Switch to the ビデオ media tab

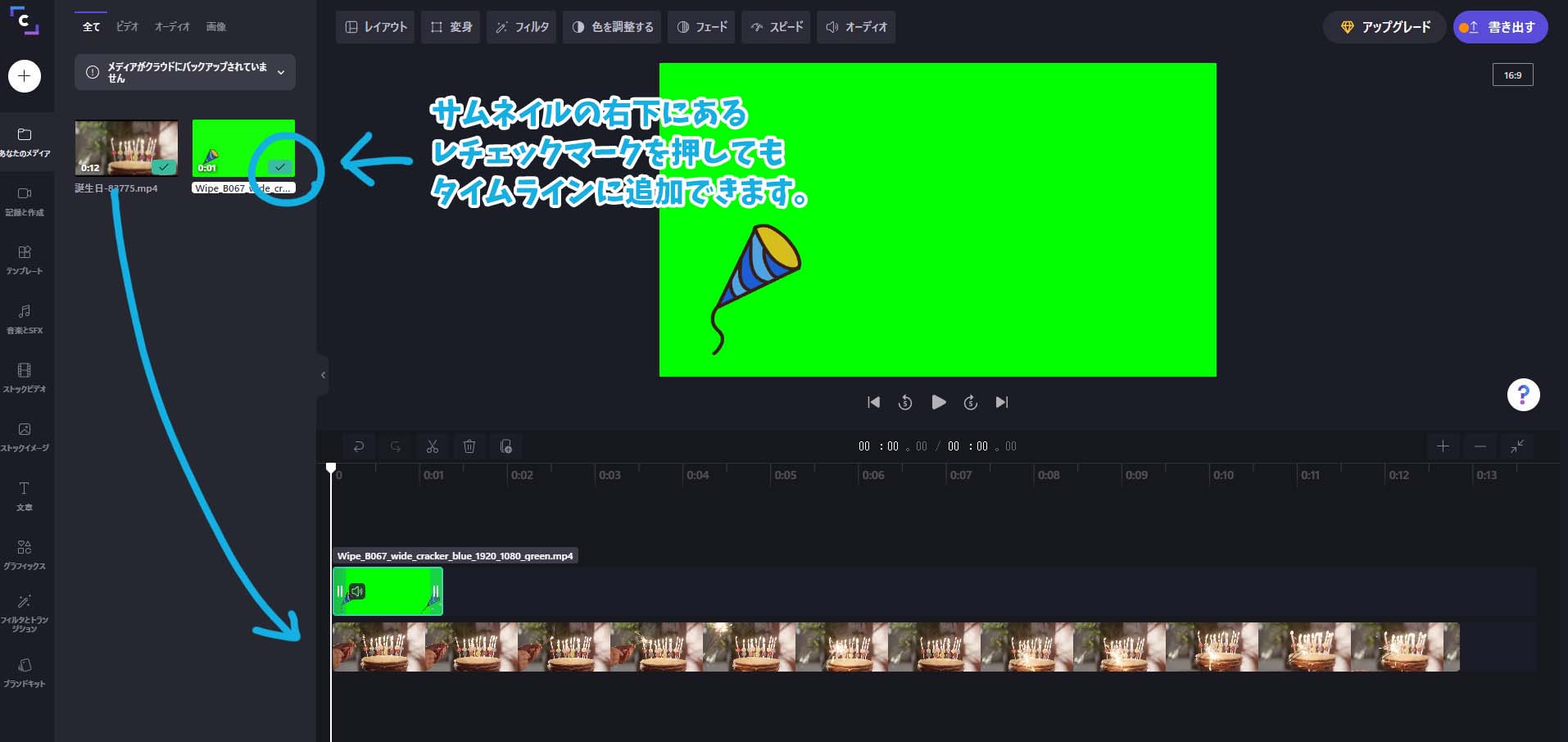(x=127, y=27)
